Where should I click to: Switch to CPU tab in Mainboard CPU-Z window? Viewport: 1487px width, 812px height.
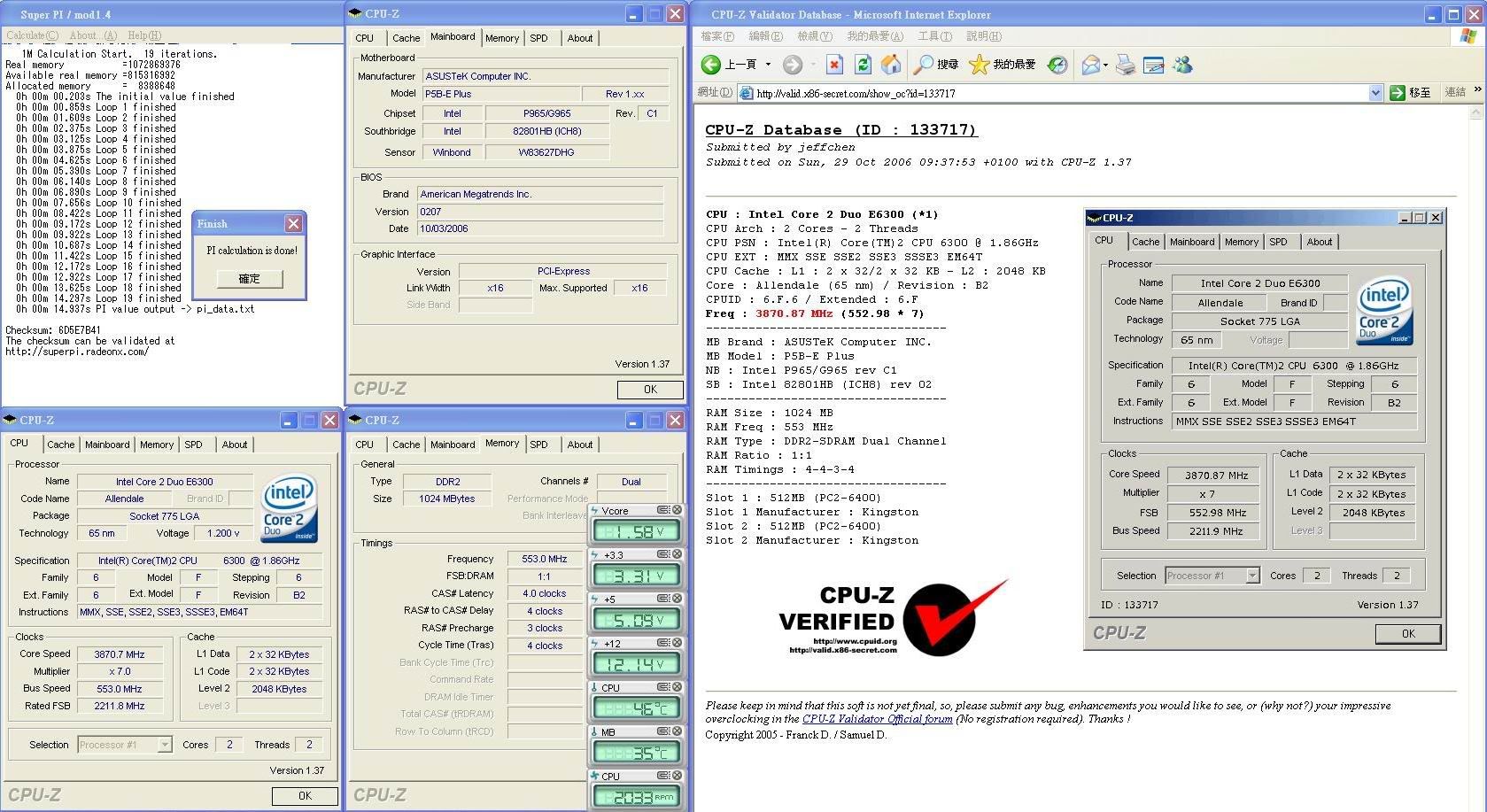click(x=364, y=38)
